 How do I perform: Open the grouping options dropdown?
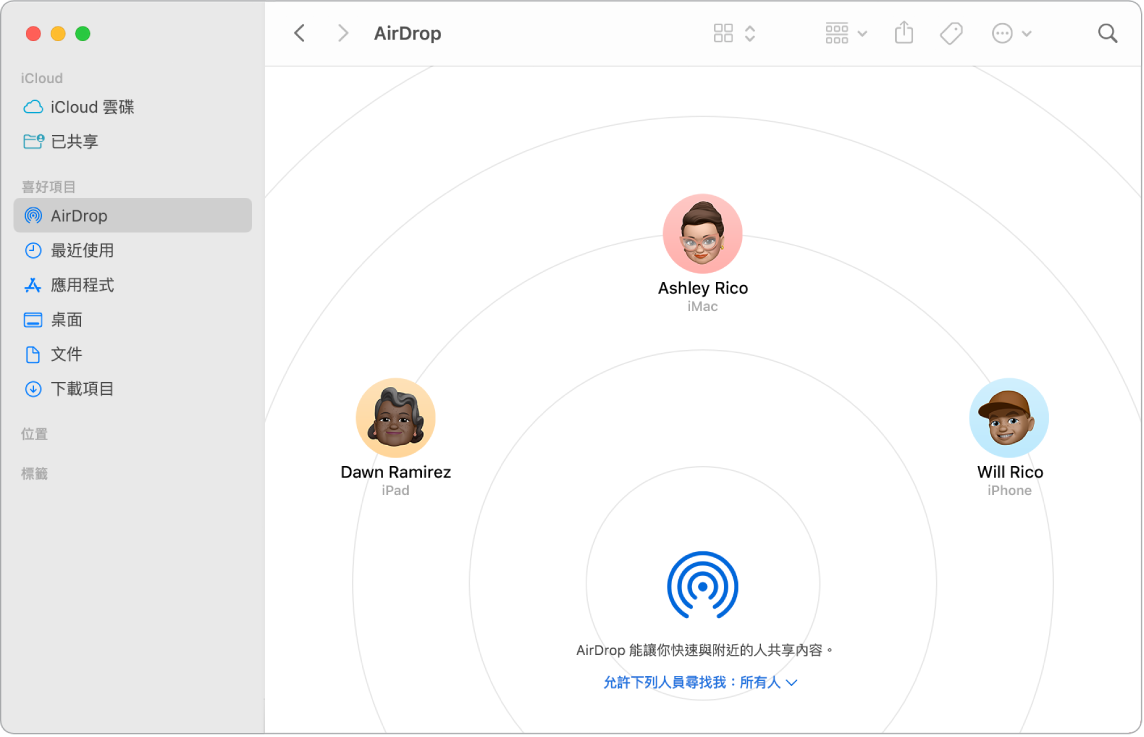[x=845, y=33]
